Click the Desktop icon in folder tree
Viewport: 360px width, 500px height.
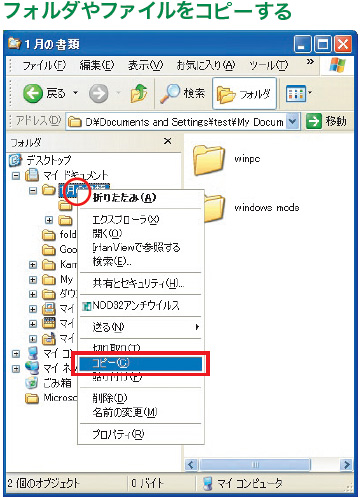click(x=15, y=160)
